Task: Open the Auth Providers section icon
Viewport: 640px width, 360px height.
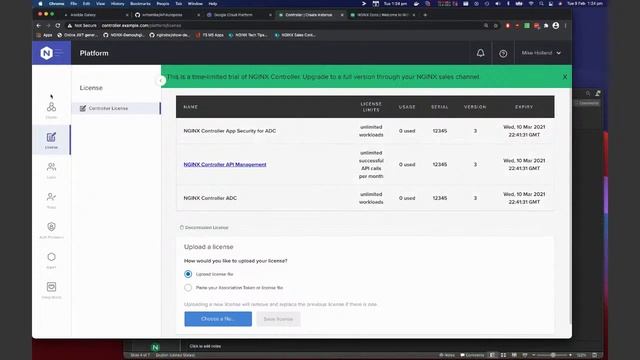Action: pos(51,227)
